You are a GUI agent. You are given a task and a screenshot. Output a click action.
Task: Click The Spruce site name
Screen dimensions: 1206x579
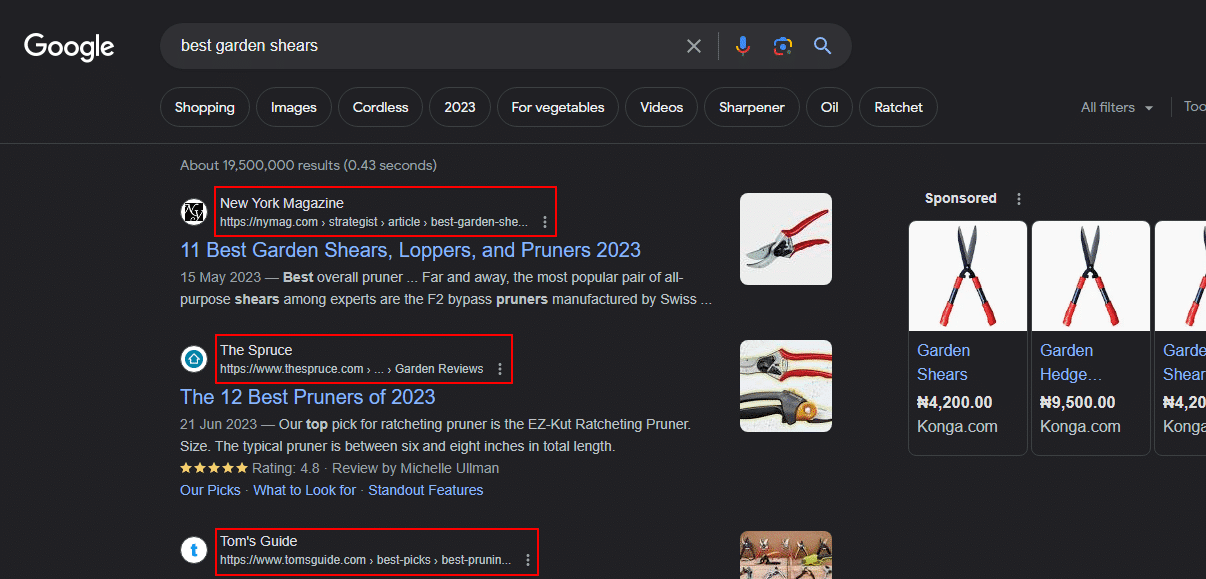point(256,350)
